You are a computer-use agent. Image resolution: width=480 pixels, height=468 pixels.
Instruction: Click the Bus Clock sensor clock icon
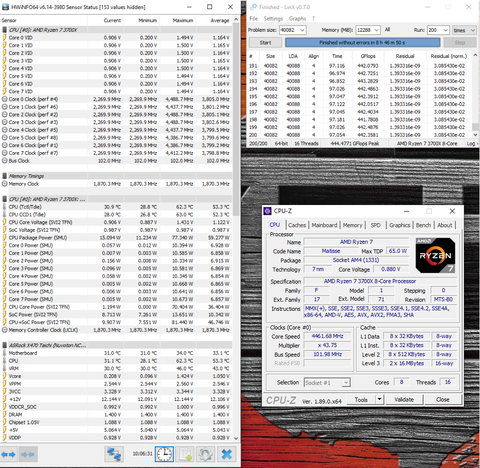pyautogui.click(x=4, y=161)
